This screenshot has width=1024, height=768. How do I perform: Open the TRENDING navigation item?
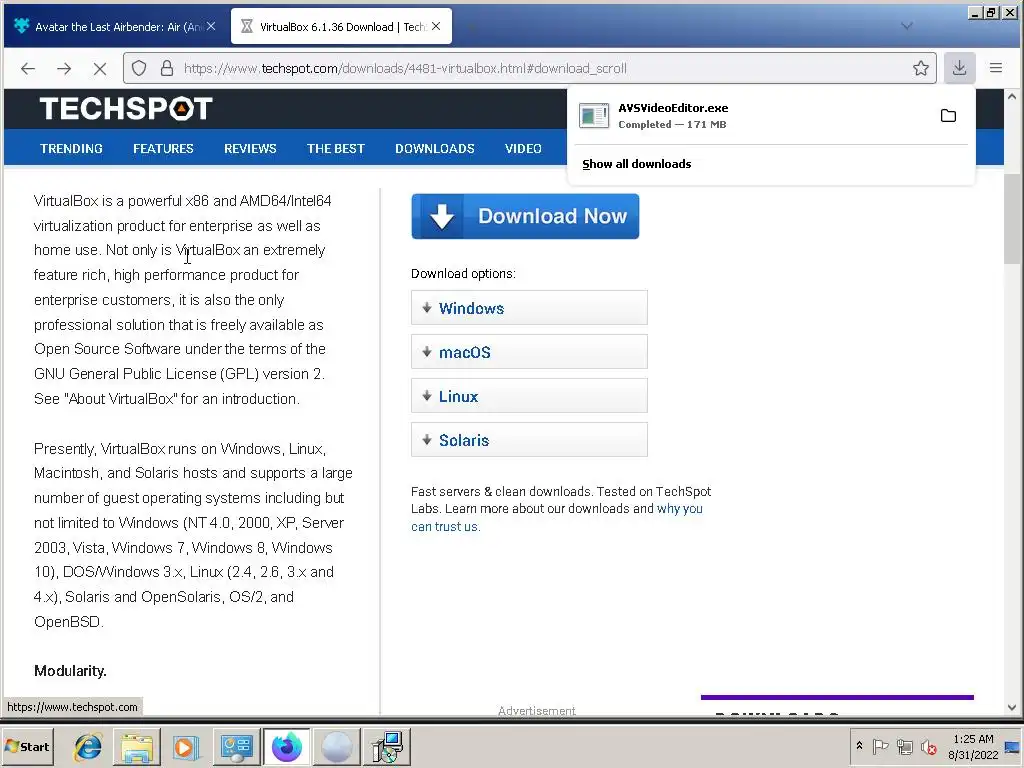71,148
